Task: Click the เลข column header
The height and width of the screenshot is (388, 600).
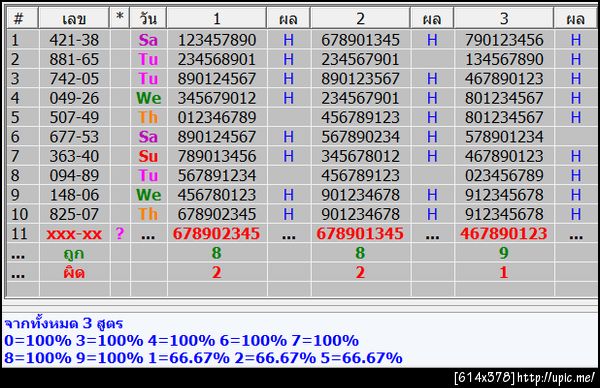Action: coord(73,18)
